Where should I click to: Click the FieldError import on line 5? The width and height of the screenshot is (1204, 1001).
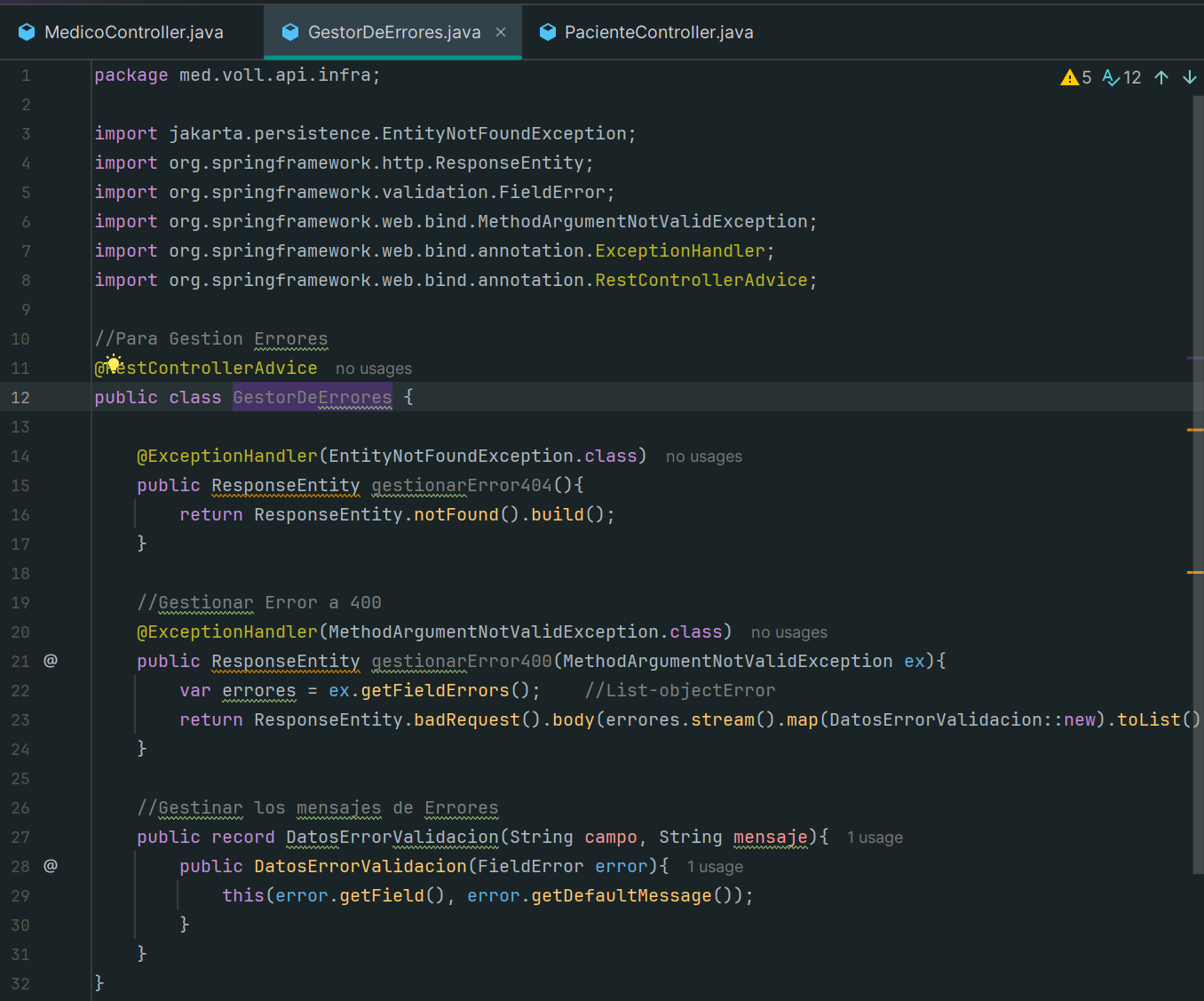tap(355, 192)
